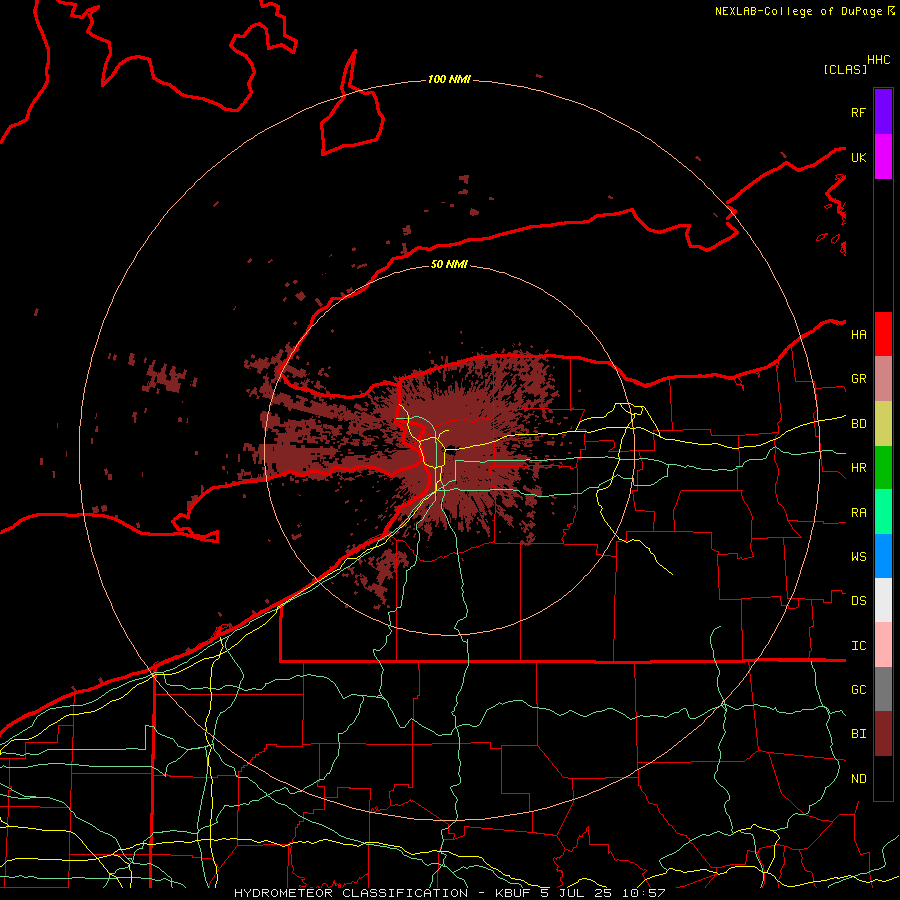Click the HYDROMETEOR CLASSIFICATION title text

click(351, 893)
